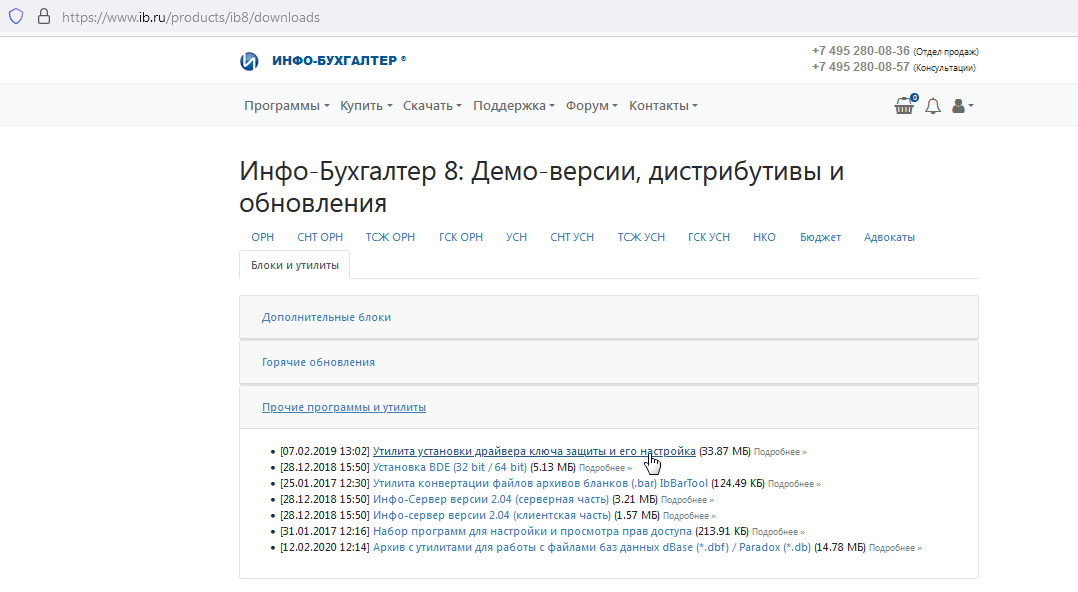
Task: Click the file size (33.87 МБ)
Action: click(x=725, y=451)
